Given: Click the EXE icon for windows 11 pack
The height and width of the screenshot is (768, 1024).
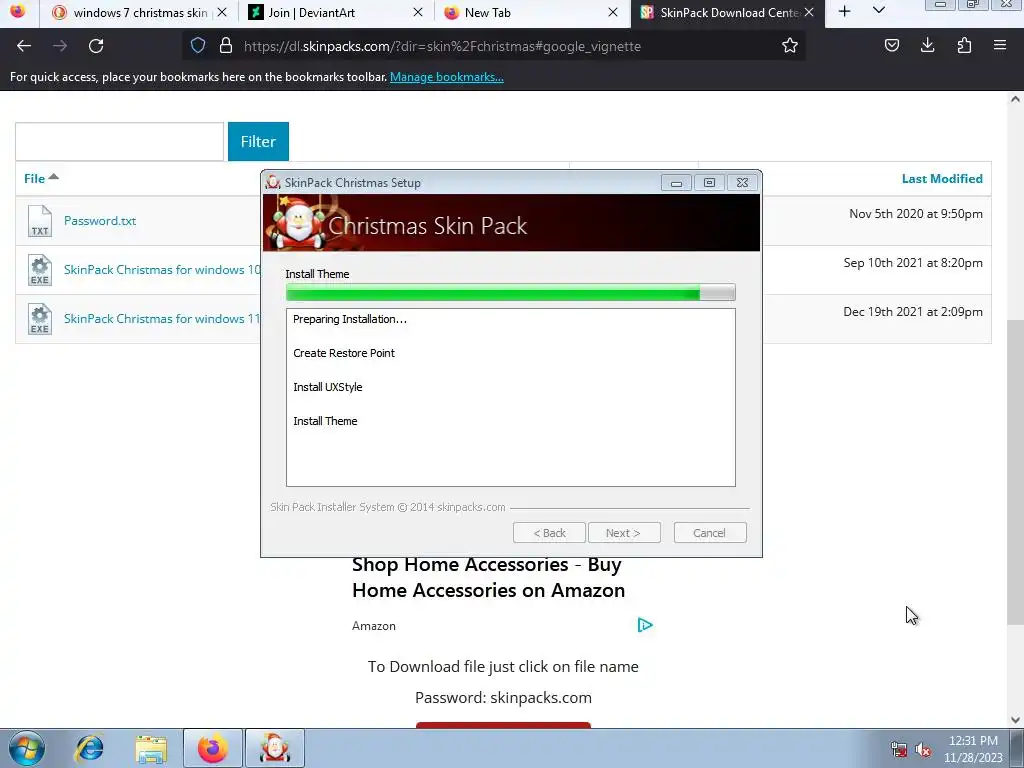Looking at the screenshot, I should 40,319.
